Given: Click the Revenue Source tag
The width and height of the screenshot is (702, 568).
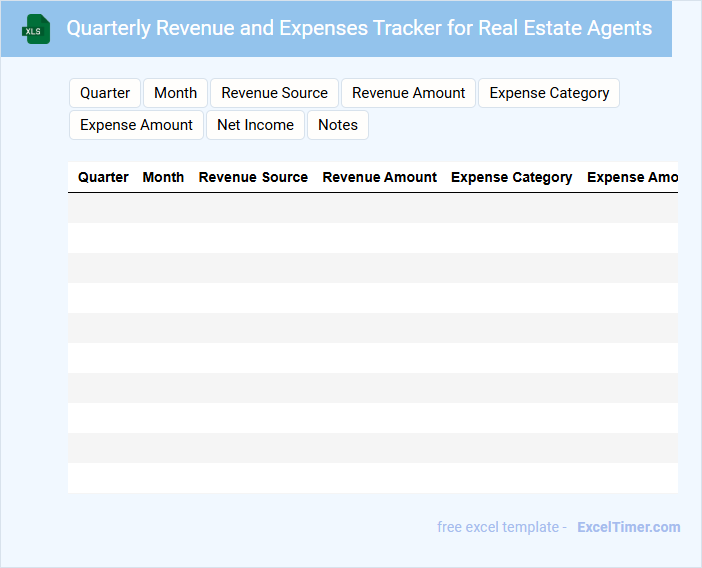Looking at the screenshot, I should pos(274,93).
